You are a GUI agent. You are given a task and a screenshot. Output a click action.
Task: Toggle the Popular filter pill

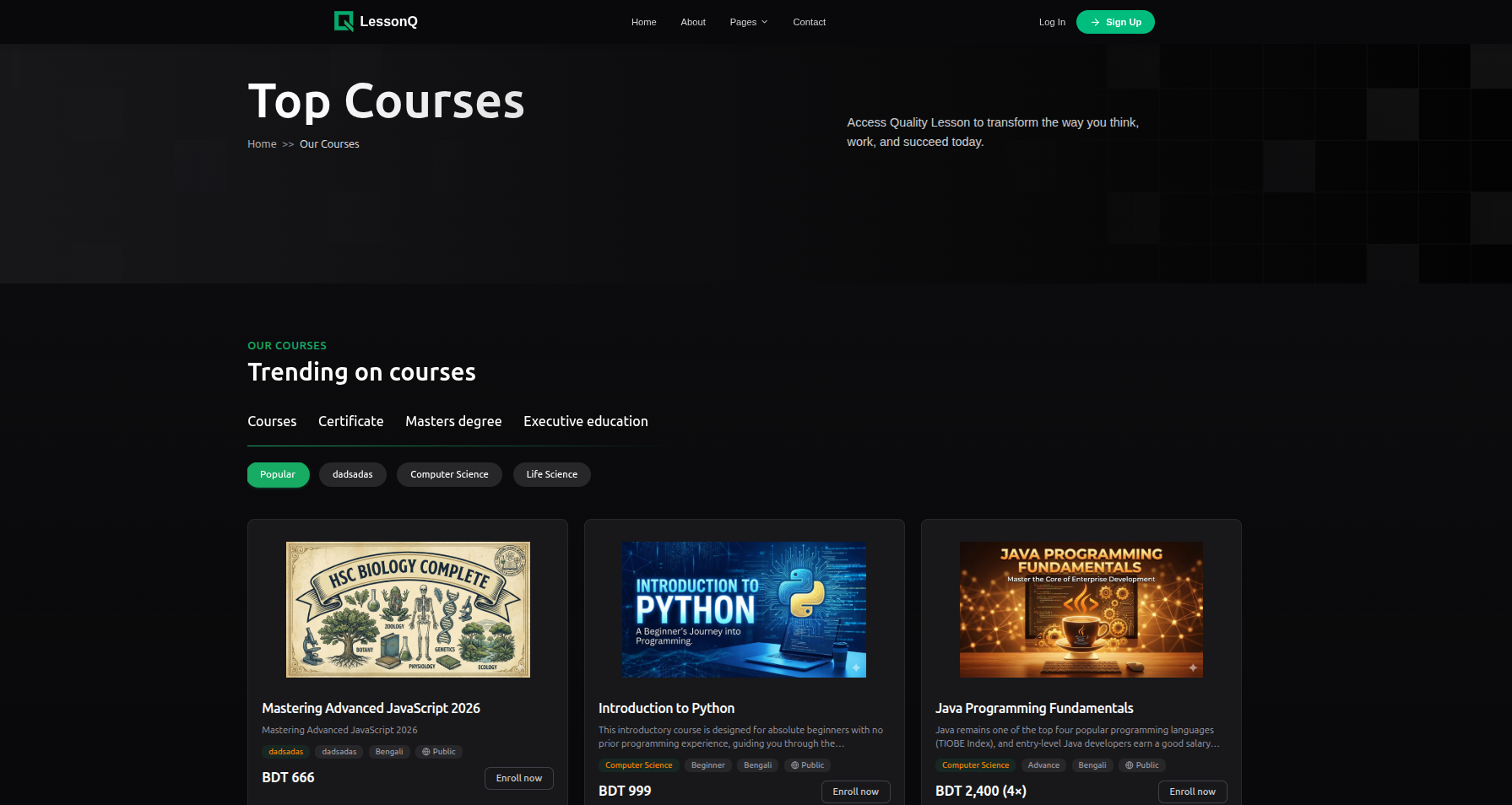(x=278, y=474)
